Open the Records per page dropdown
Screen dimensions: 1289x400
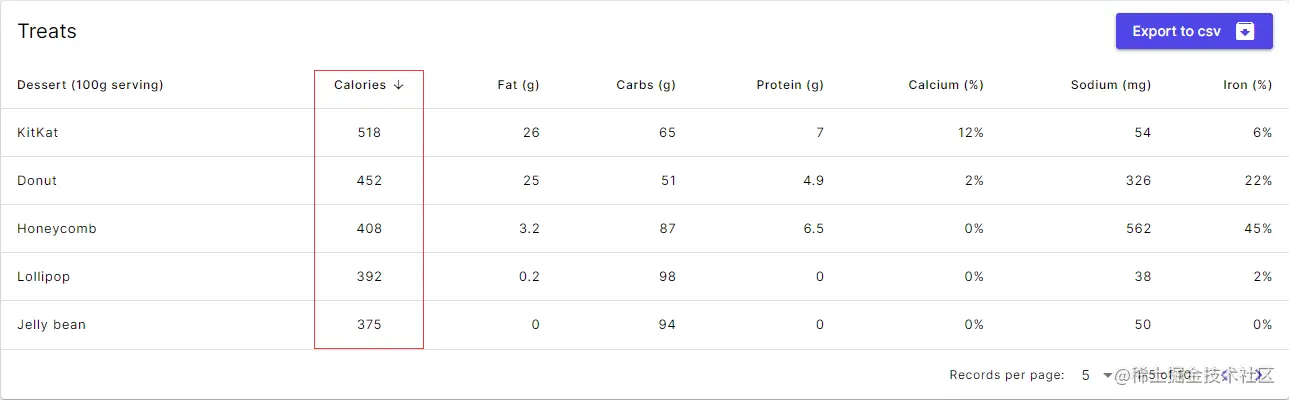click(x=1096, y=375)
